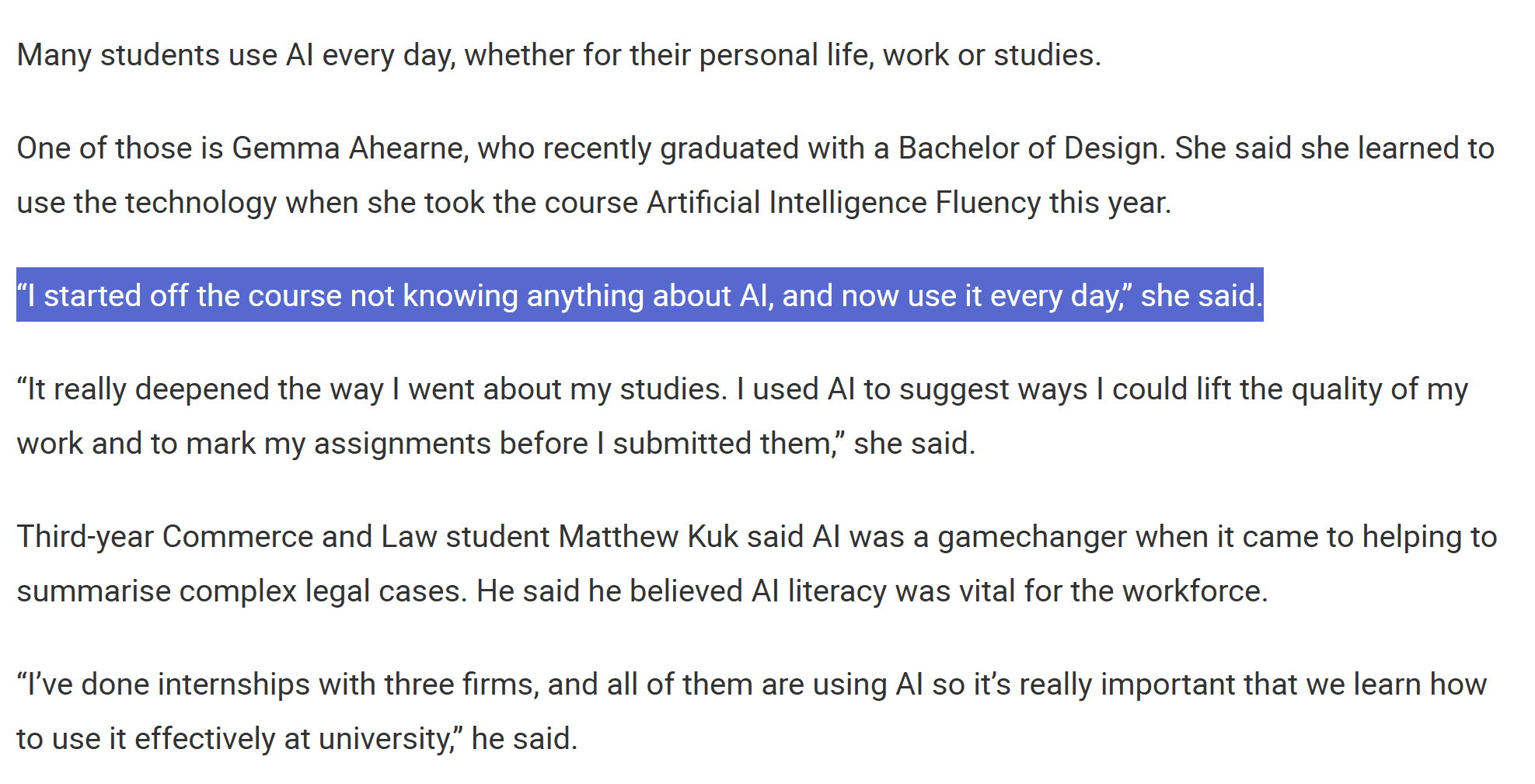This screenshot has width=1535, height=784.
Task: Click "she said." at the end of the highlight
Action: click(1202, 295)
